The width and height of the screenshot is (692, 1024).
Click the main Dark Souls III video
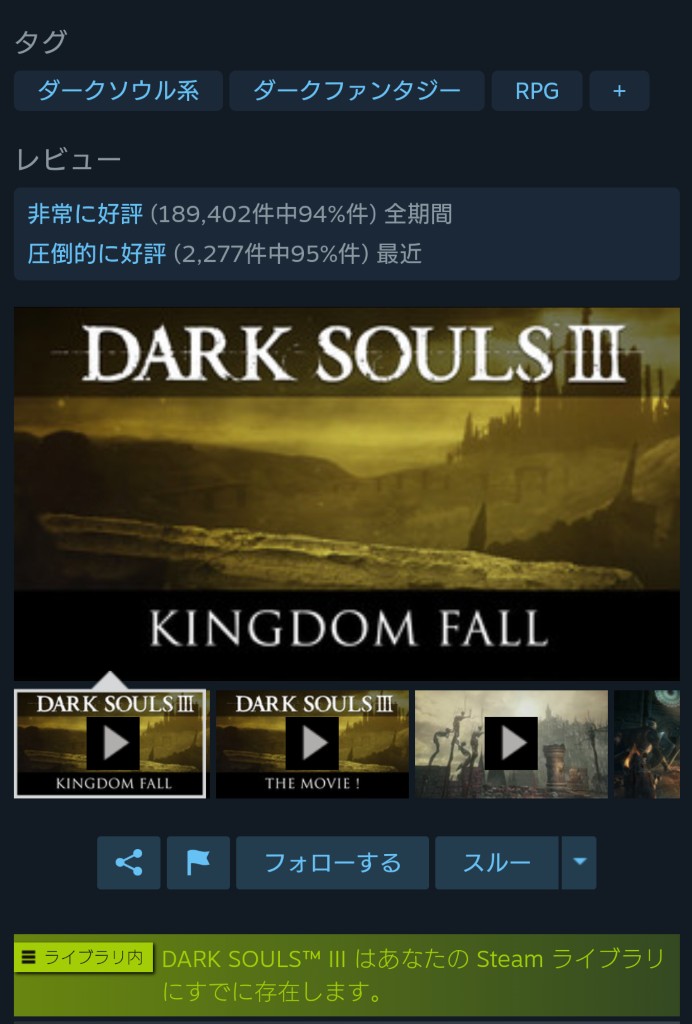(x=347, y=494)
